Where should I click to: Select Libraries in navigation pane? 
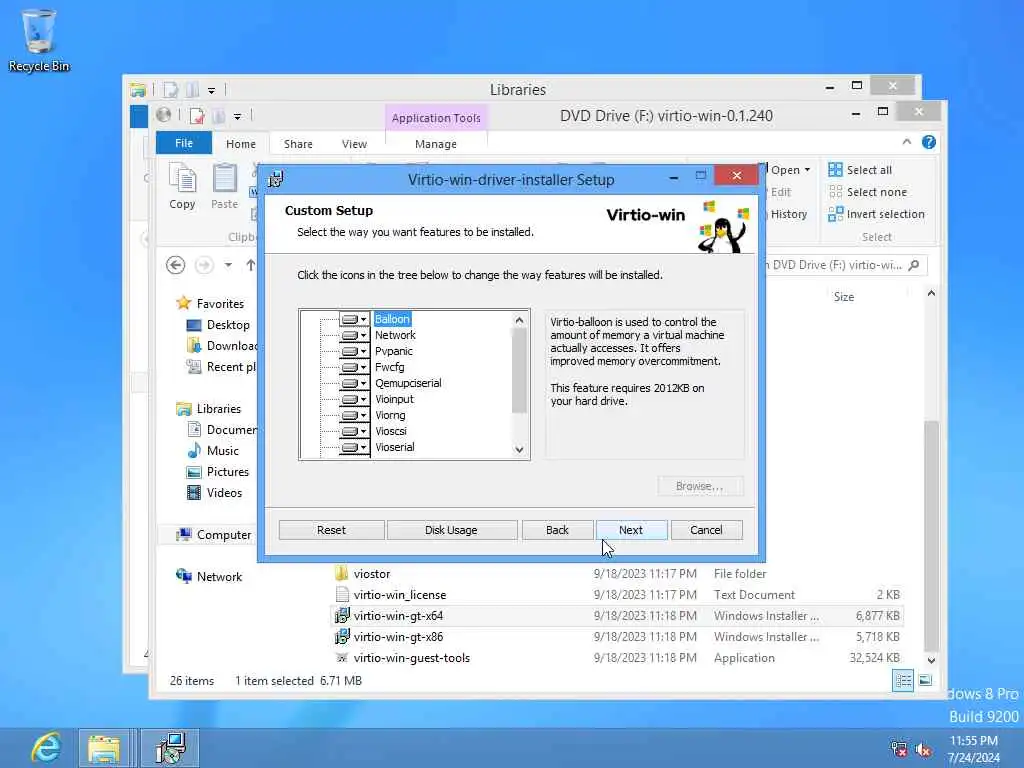(208, 409)
